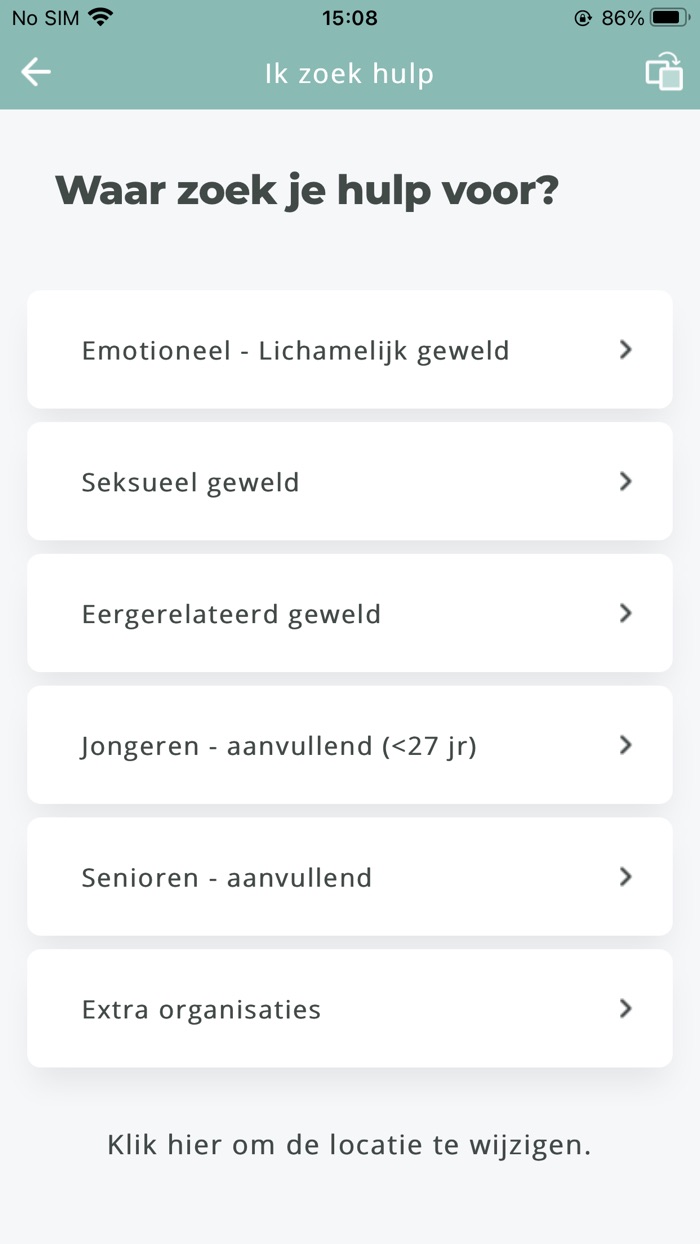Tap the link to change the location
Viewport: 700px width, 1244px height.
[x=349, y=1144]
